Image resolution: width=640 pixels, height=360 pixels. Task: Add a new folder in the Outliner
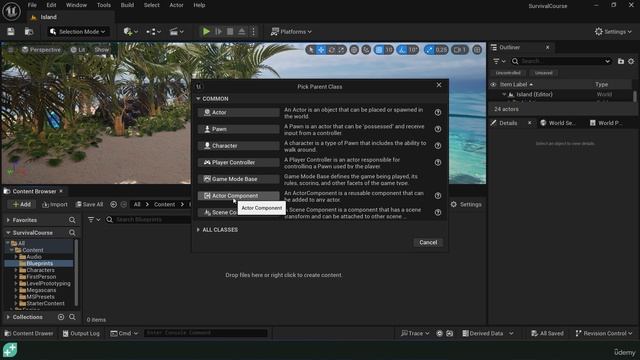click(x=621, y=61)
